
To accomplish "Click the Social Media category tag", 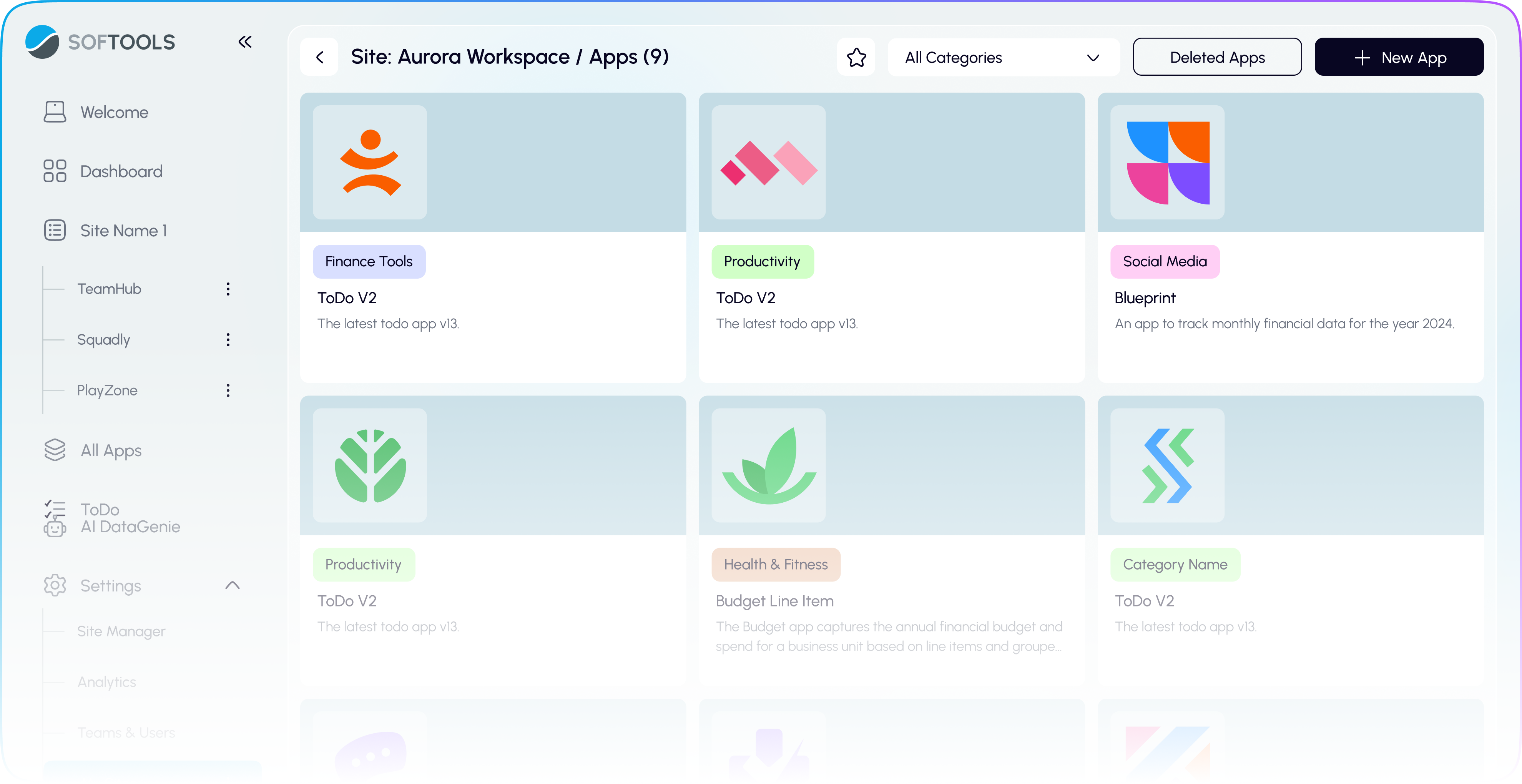I will [x=1165, y=262].
